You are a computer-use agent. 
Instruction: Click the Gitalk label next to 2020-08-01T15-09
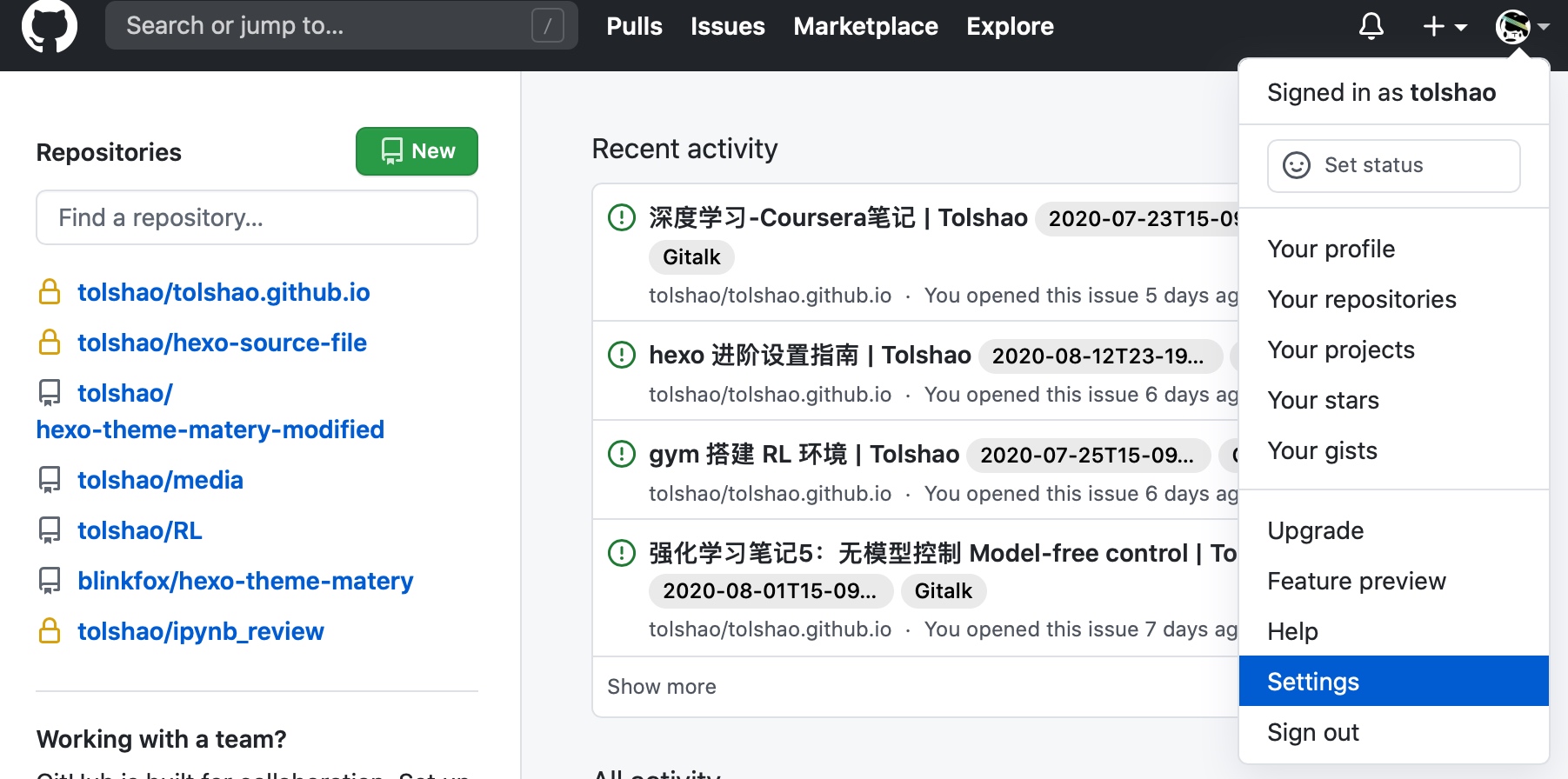tap(944, 591)
